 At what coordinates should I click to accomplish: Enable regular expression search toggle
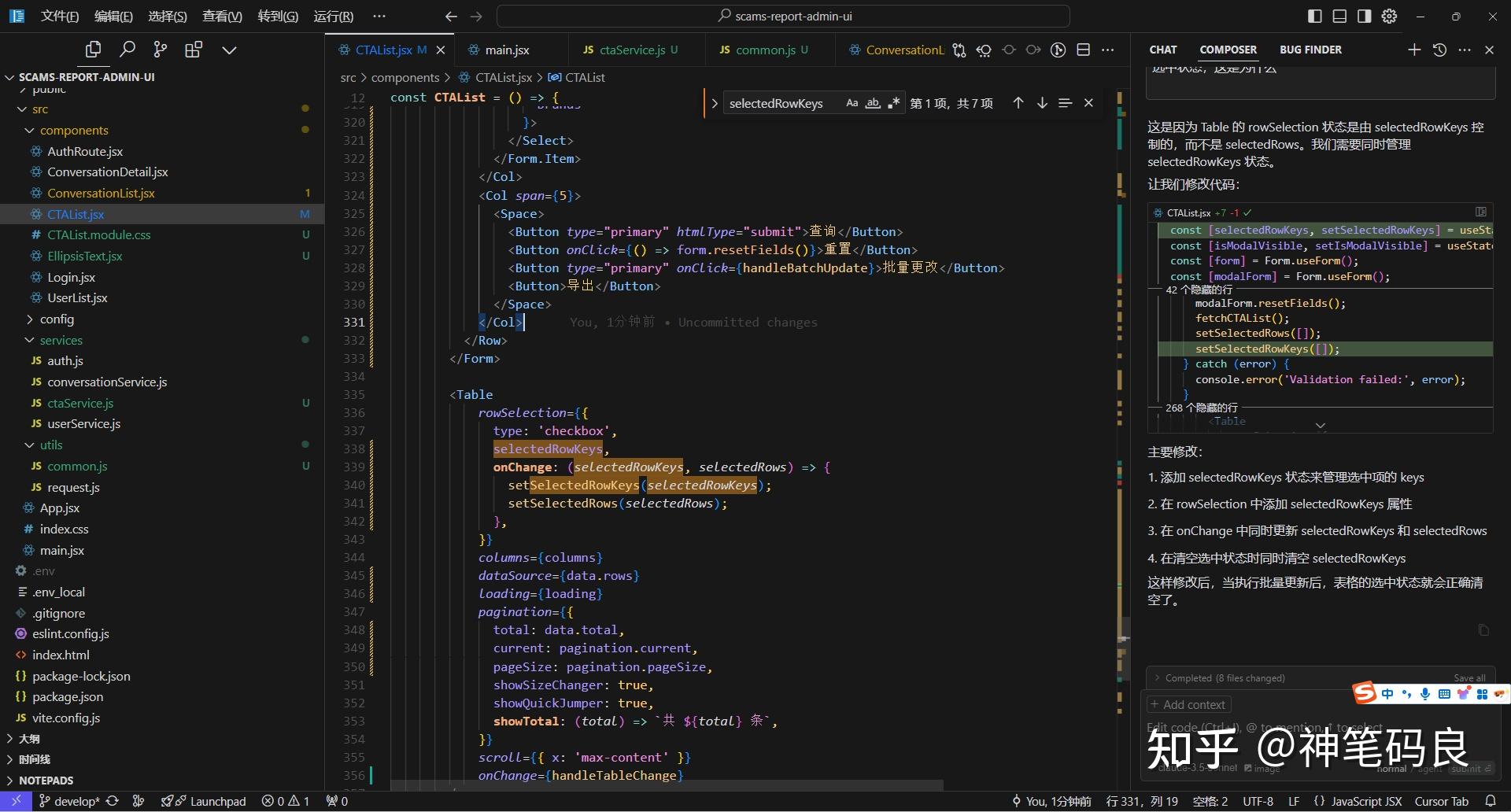(893, 103)
